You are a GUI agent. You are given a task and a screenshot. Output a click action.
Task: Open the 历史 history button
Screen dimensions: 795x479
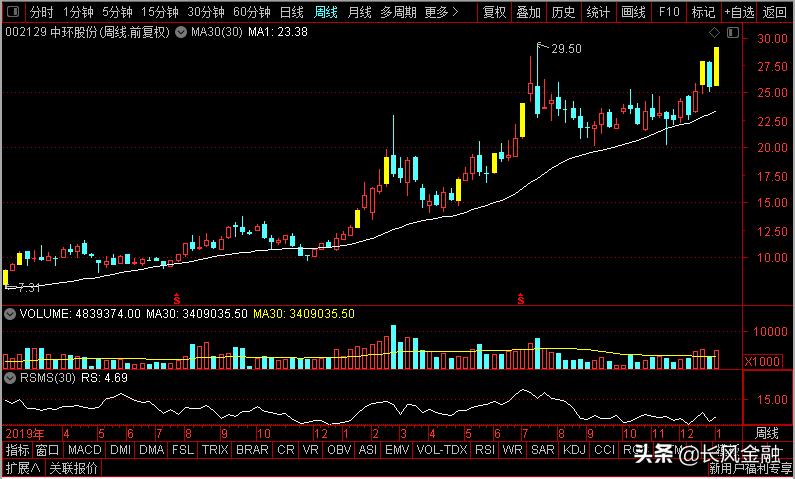point(563,12)
